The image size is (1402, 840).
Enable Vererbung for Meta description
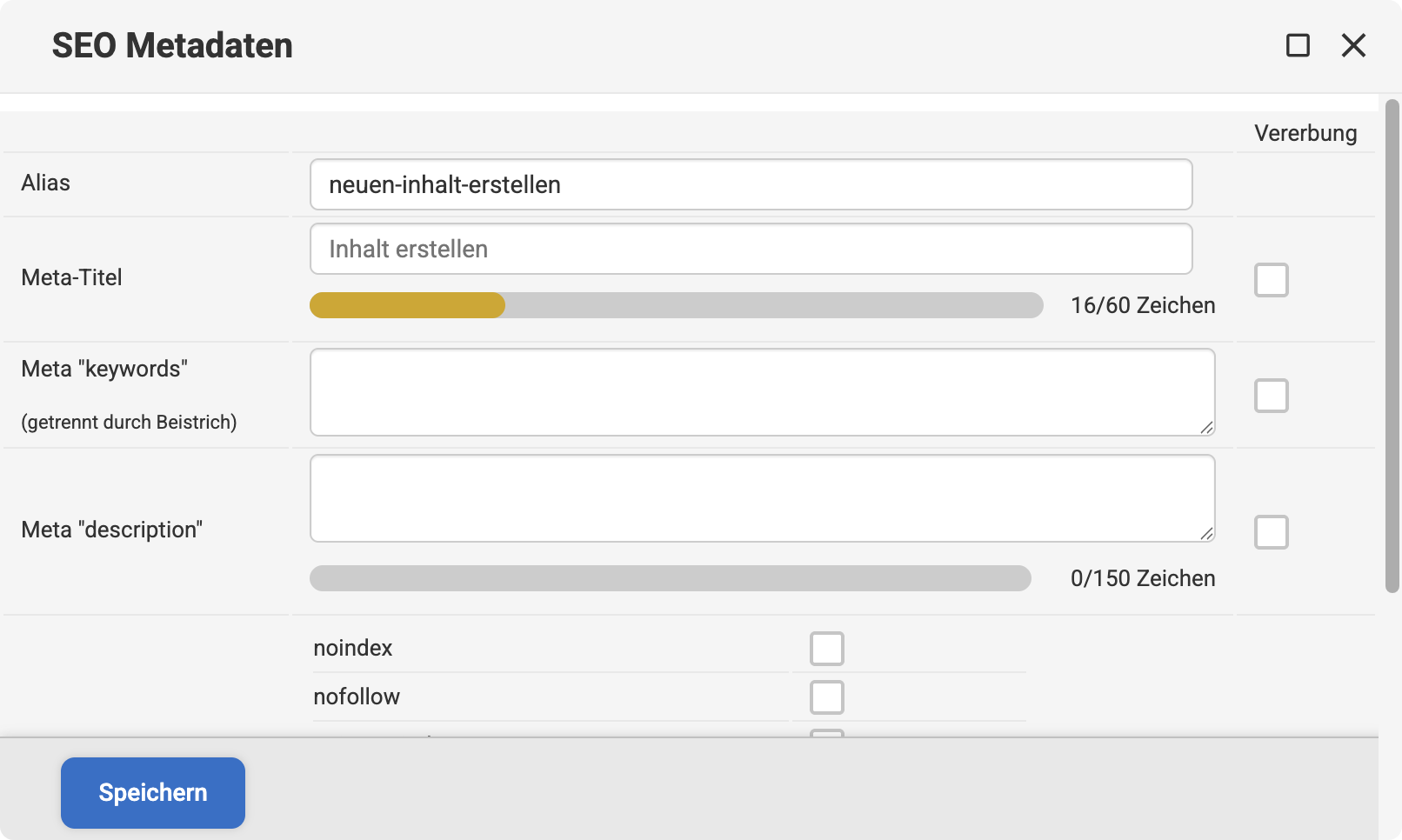[x=1271, y=532]
